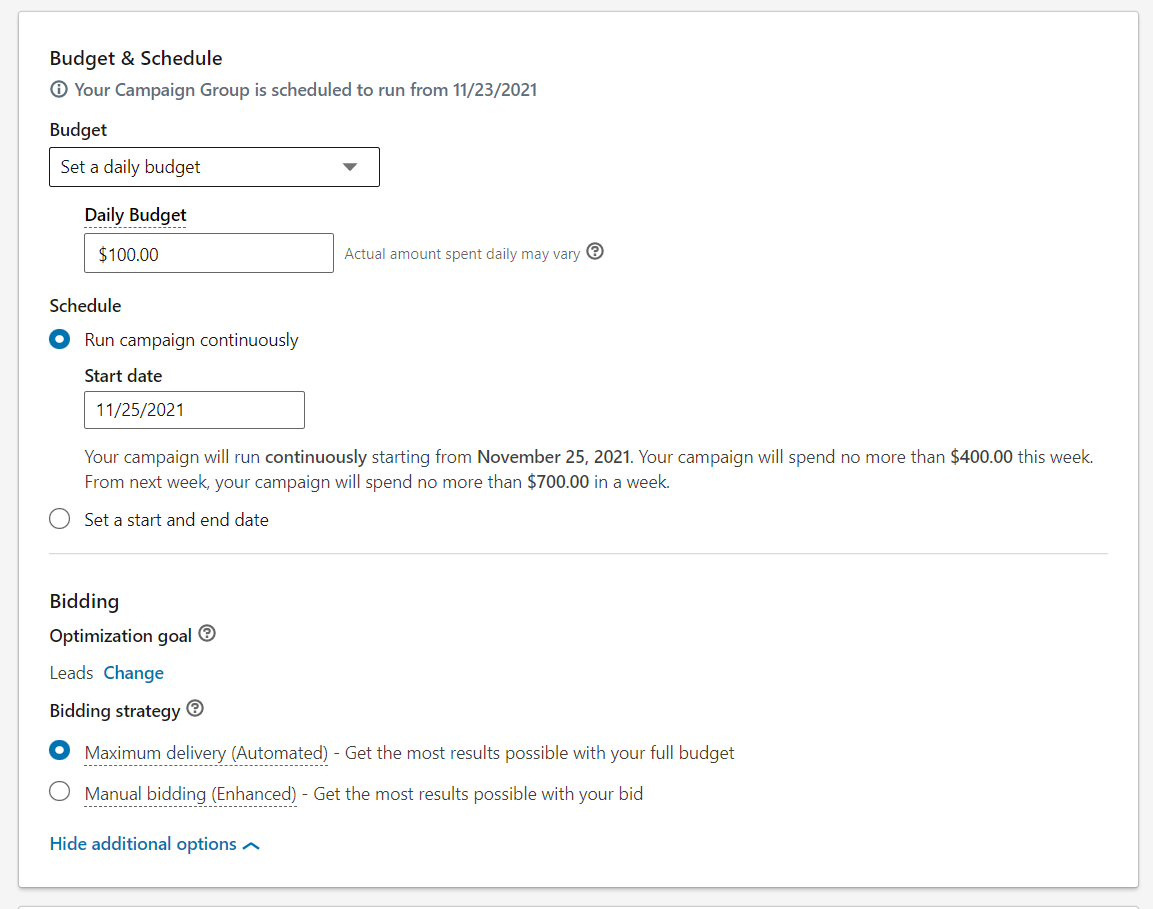1153x909 pixels.
Task: Collapse the additional options section
Action: click(x=143, y=844)
